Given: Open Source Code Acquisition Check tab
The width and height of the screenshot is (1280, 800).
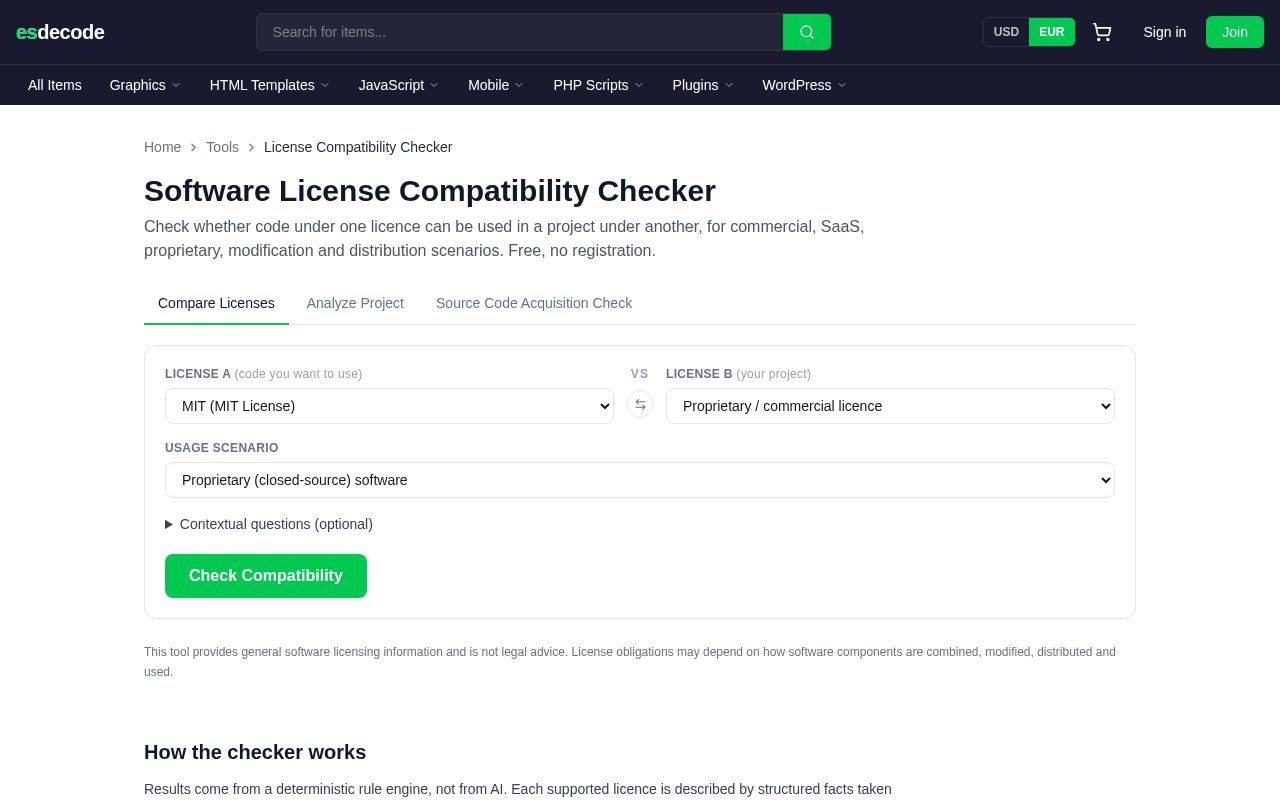Looking at the screenshot, I should [x=534, y=303].
